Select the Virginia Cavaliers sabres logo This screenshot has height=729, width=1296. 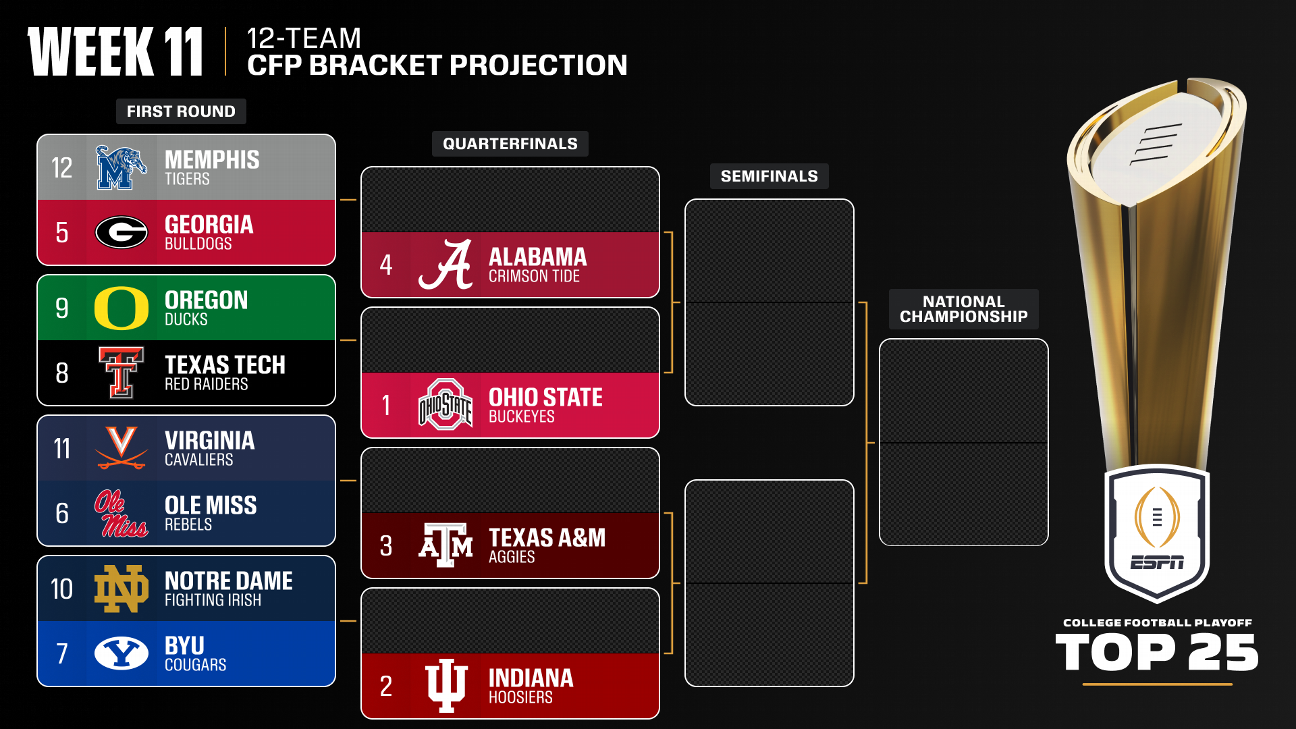point(121,448)
